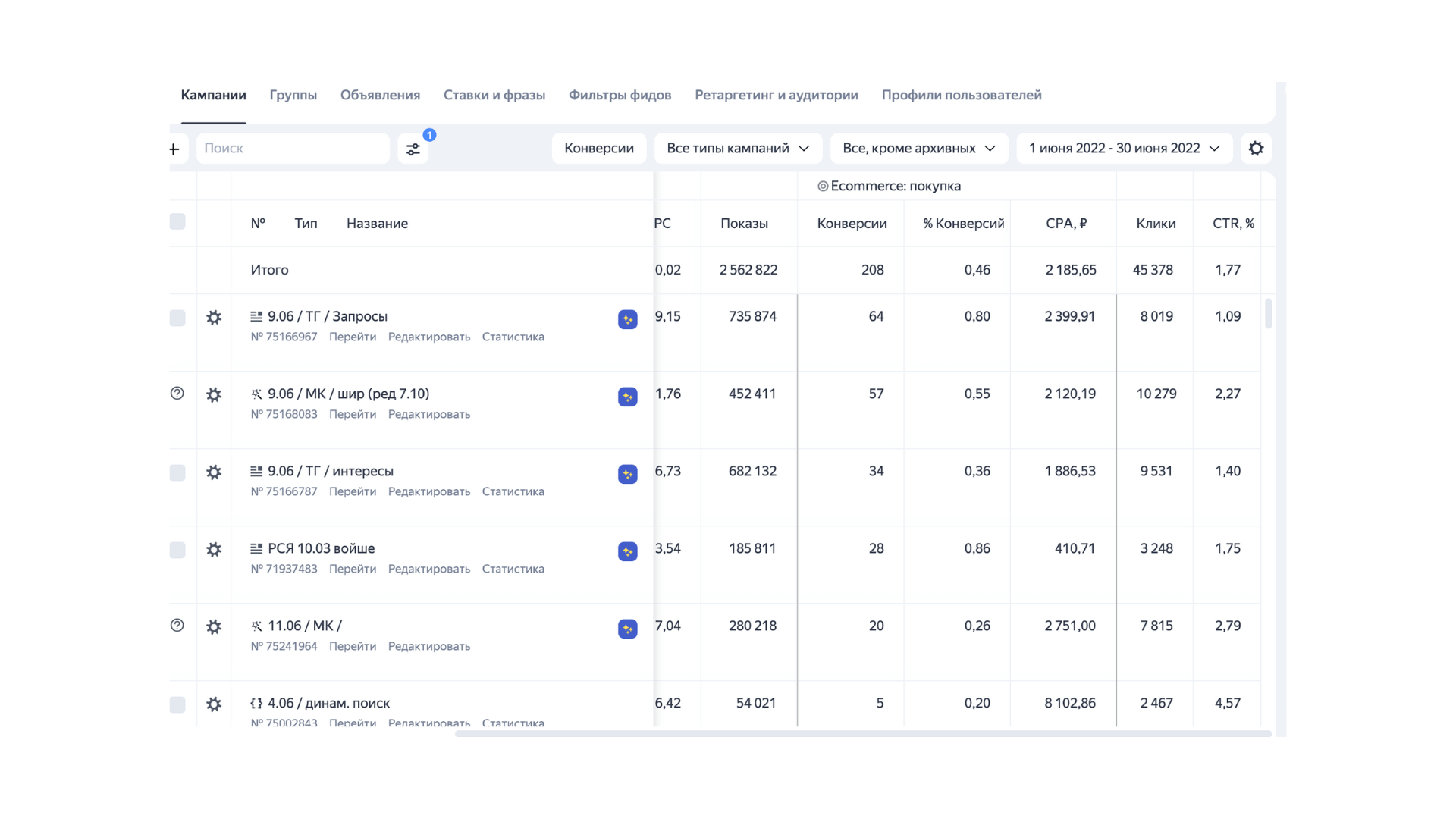Tick the checkbox on РСЯ 10.03 войше row
This screenshot has height=819, width=1456.
click(177, 549)
